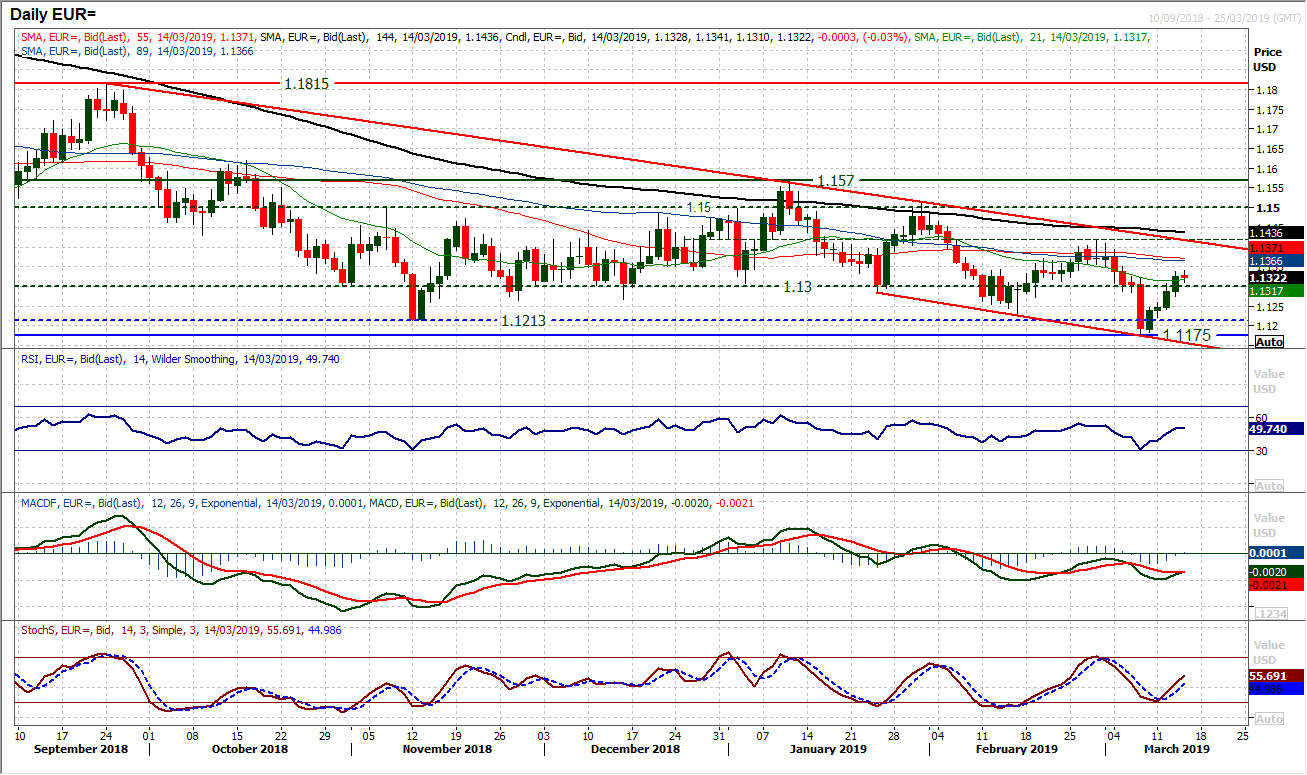The height and width of the screenshot is (775, 1307).
Task: Click the 49.740 RSI value tag
Action: tap(1274, 429)
